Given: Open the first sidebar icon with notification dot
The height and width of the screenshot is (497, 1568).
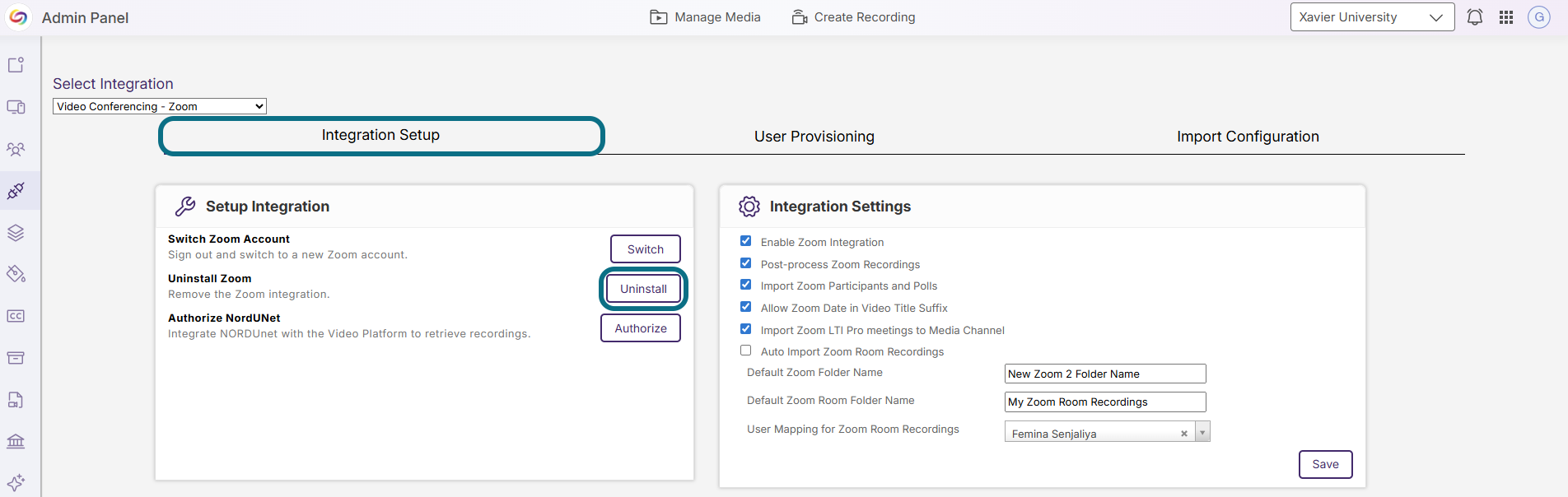Looking at the screenshot, I should [16, 65].
